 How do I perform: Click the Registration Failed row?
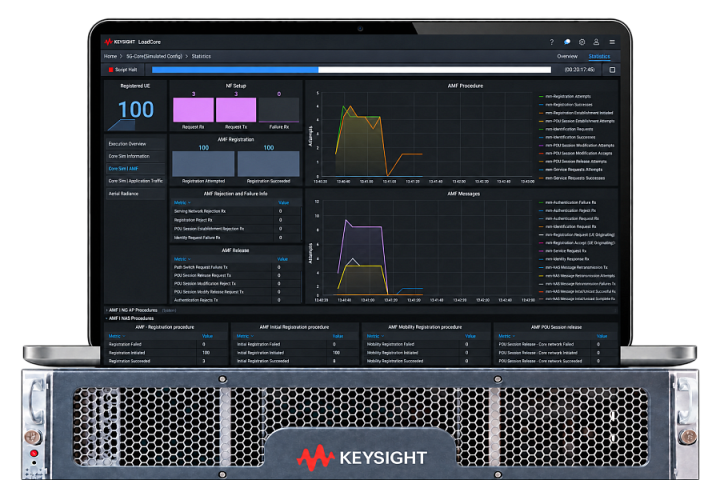coord(166,344)
